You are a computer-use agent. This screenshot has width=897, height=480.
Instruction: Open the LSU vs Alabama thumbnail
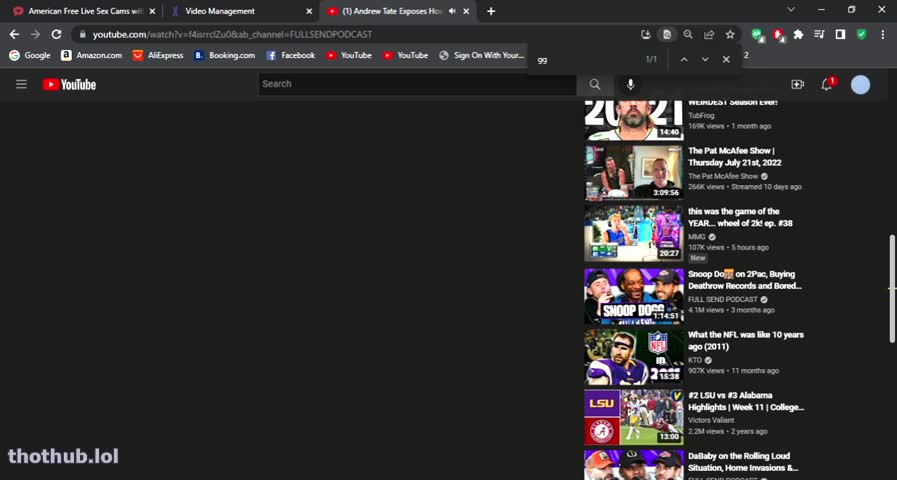[634, 416]
